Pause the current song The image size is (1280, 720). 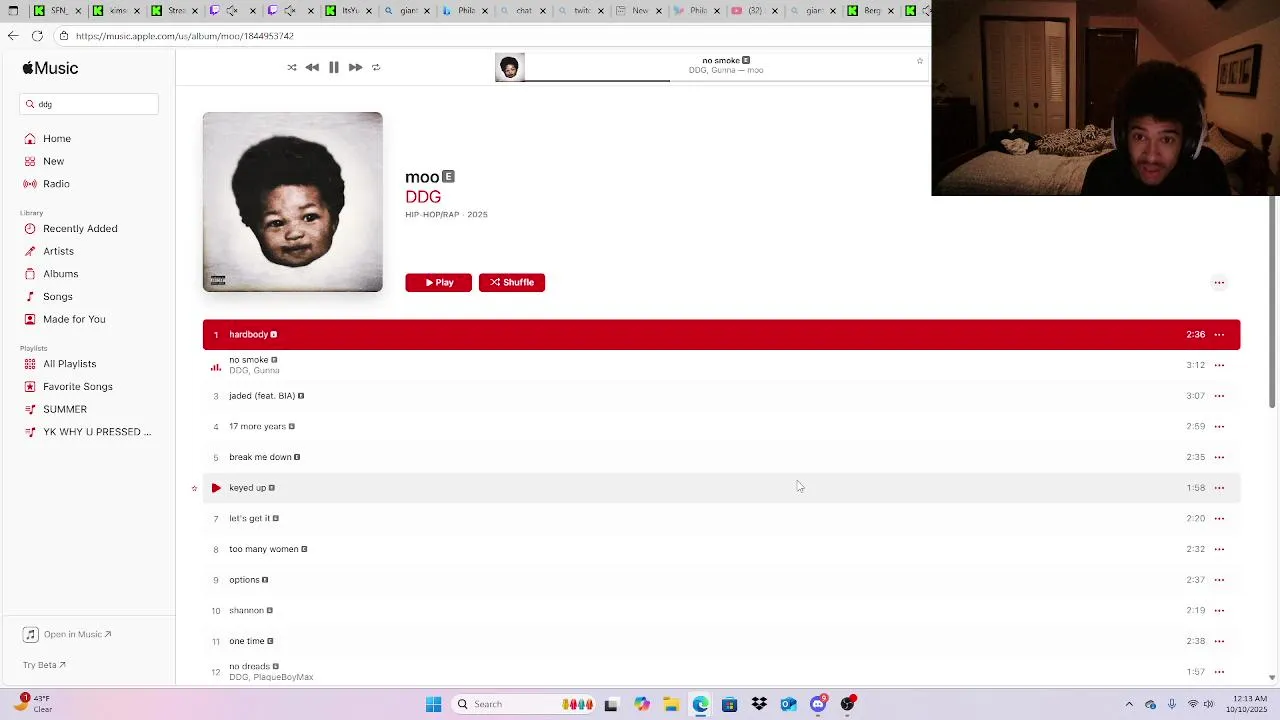click(334, 67)
